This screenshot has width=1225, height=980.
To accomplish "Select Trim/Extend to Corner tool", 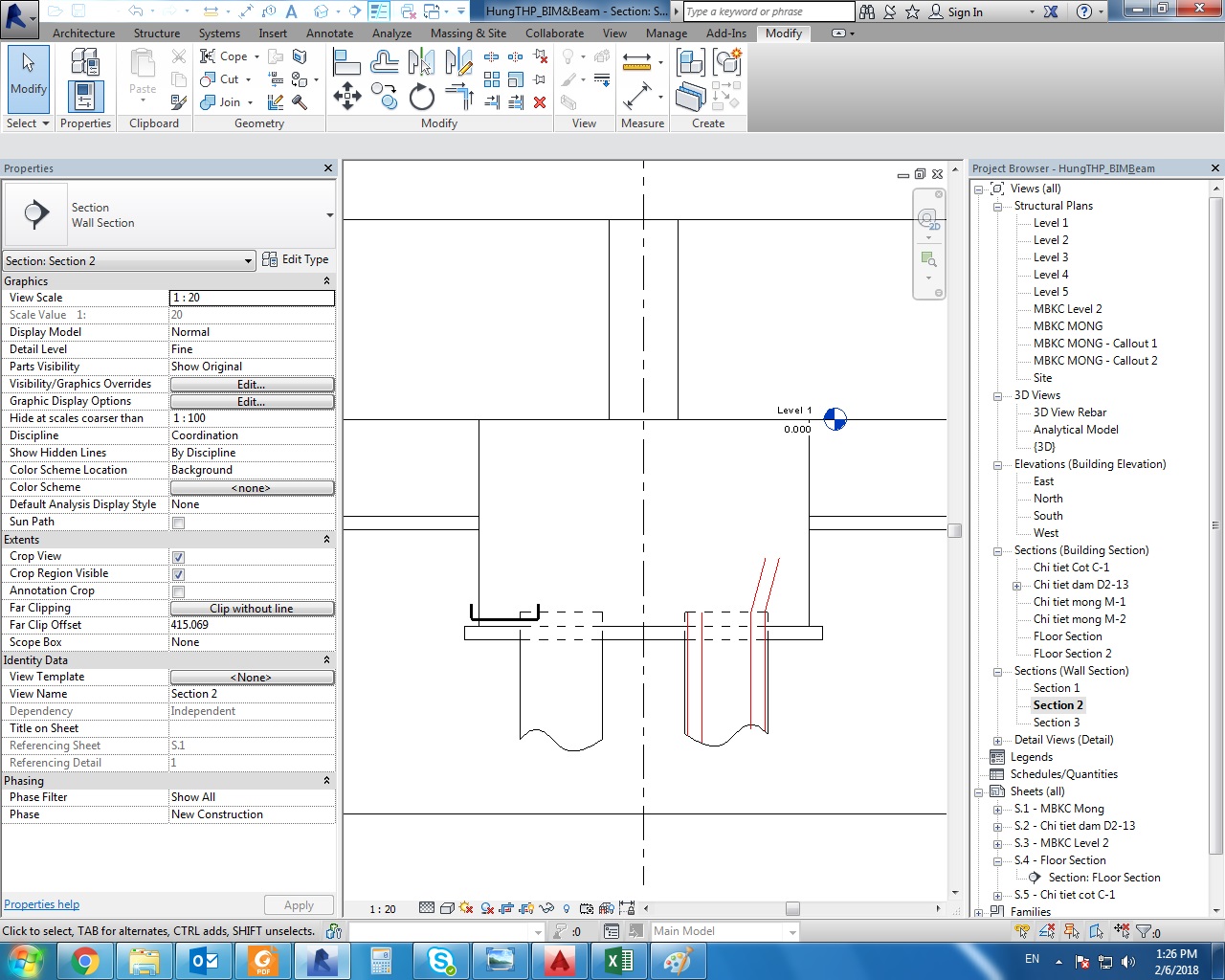I will tap(459, 96).
